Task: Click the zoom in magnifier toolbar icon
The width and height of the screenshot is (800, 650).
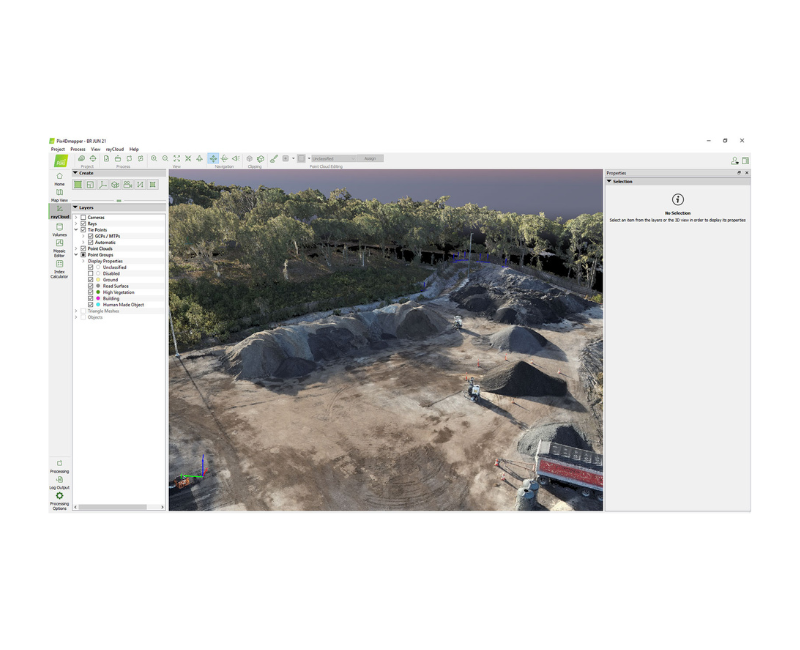Action: click(x=154, y=159)
